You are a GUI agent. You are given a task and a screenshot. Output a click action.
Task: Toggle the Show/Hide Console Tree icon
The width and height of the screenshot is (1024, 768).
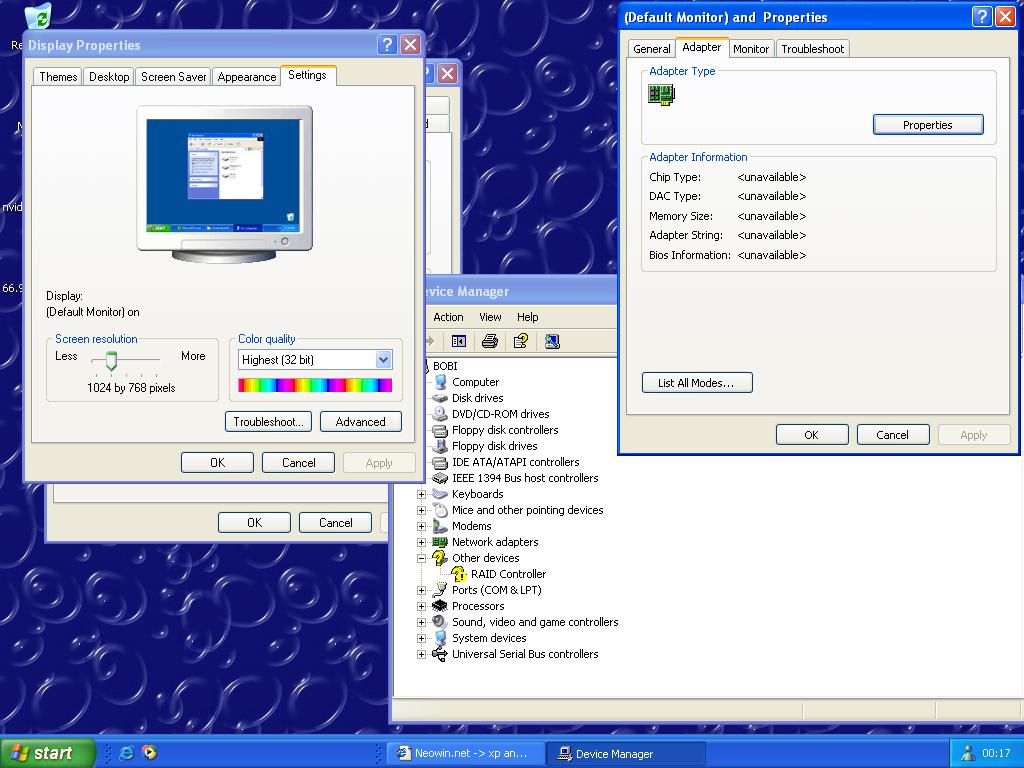[x=458, y=341]
